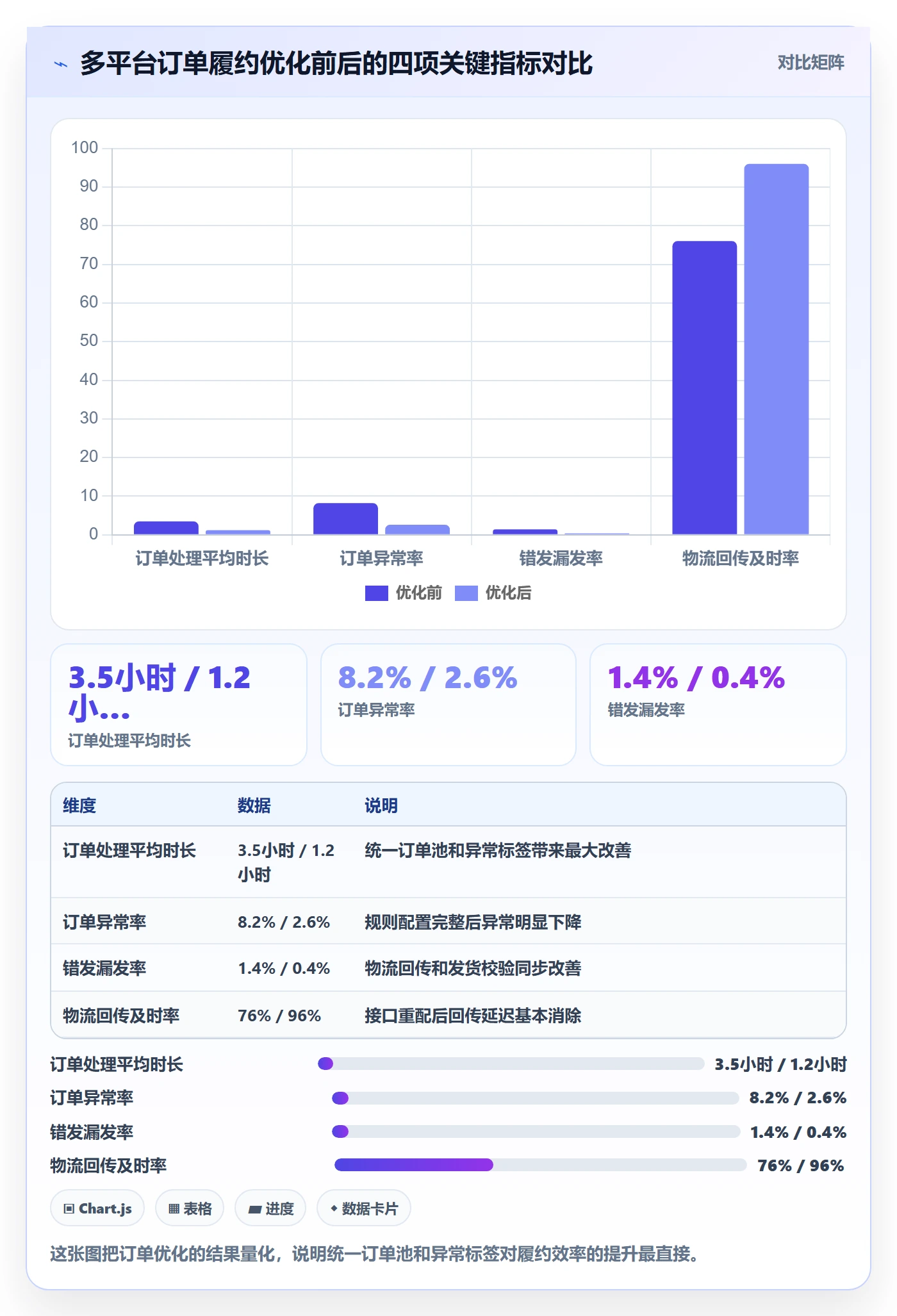Open the 8.2% / 2.6% data card
The height and width of the screenshot is (1316, 897).
448,704
